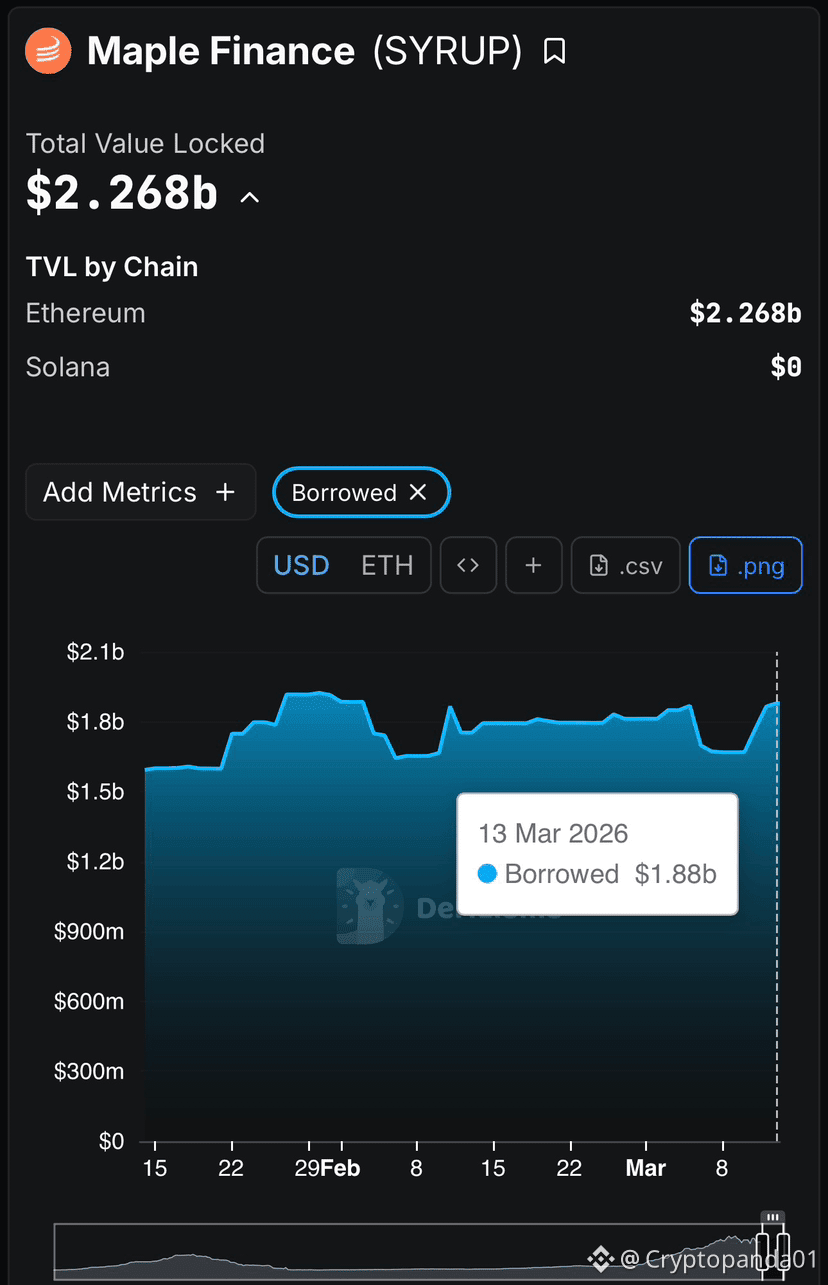Click the SYRUP token symbol

(x=447, y=51)
